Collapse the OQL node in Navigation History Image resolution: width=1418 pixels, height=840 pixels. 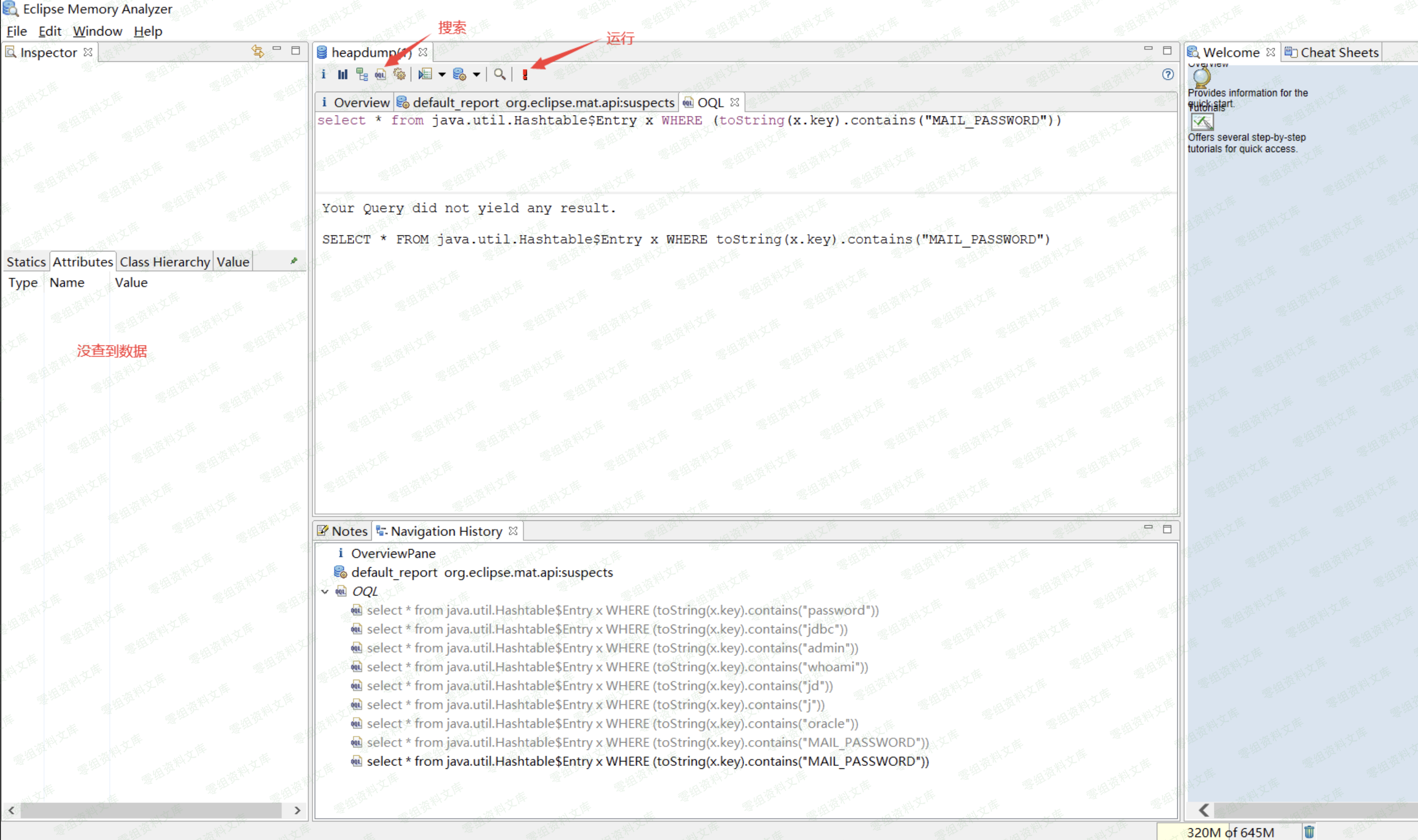[325, 592]
